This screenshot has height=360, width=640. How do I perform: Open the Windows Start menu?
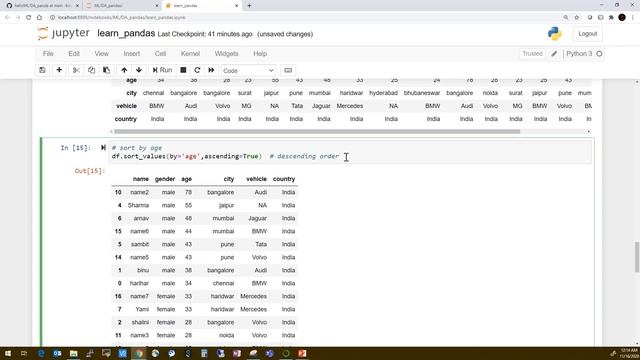point(8,353)
